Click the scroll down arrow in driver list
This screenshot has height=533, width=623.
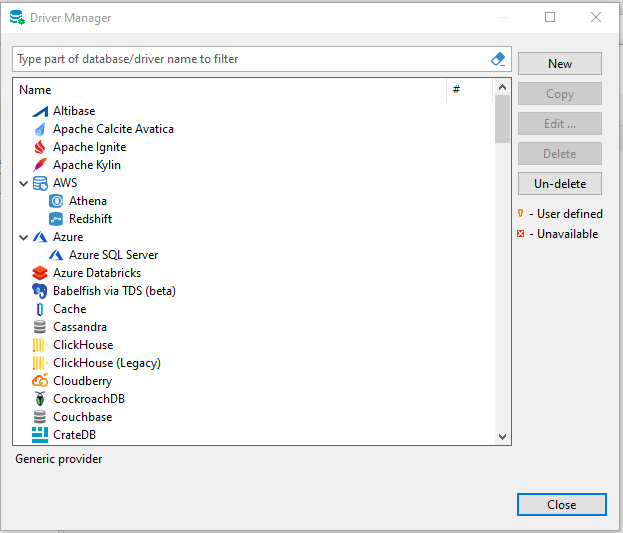coord(503,436)
